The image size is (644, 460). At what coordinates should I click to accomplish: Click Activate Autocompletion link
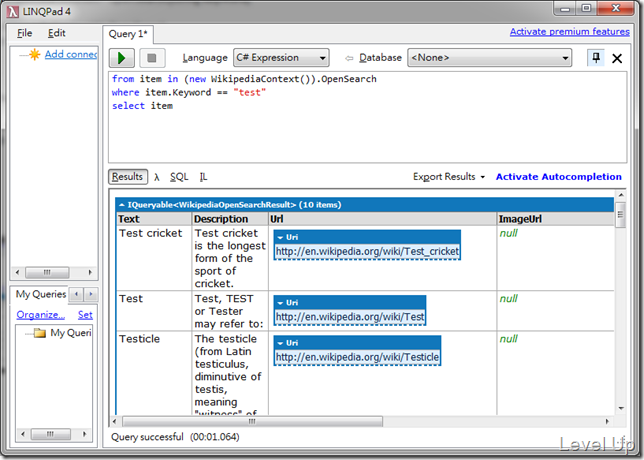(559, 177)
